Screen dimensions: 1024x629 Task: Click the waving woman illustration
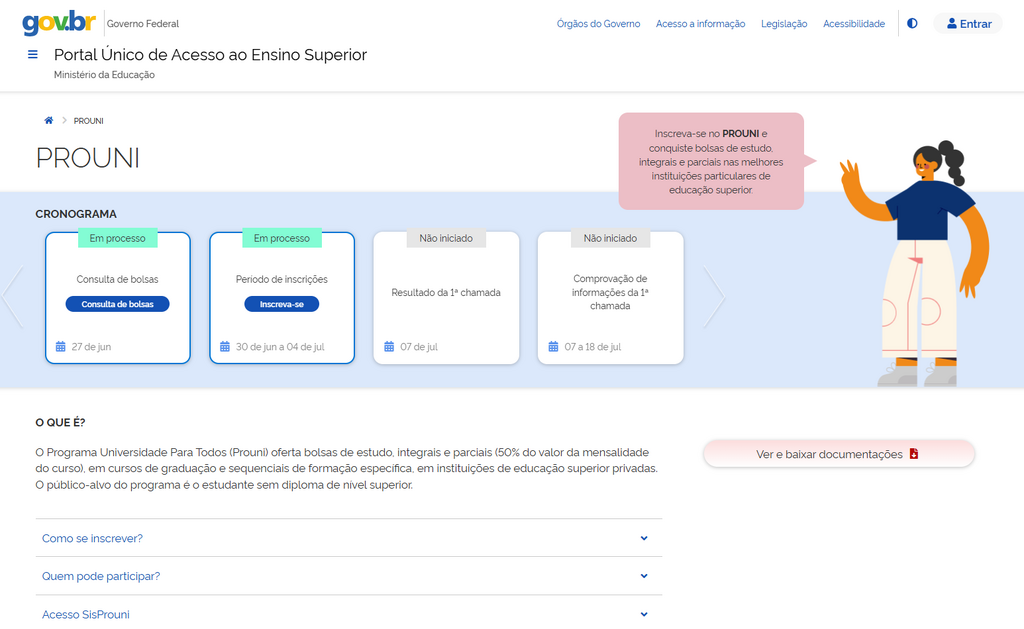[916, 264]
